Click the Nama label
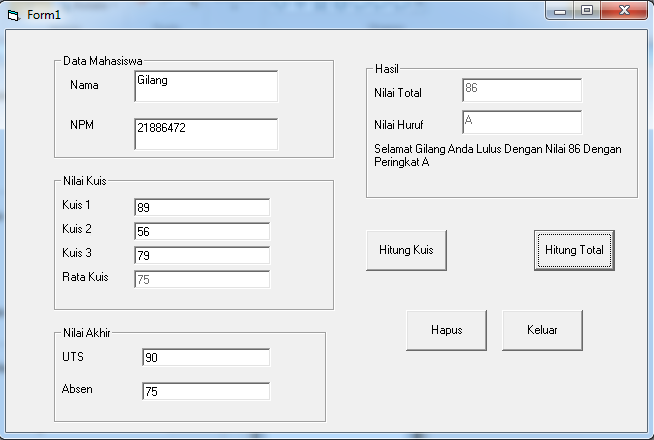654x440 pixels. (x=84, y=85)
